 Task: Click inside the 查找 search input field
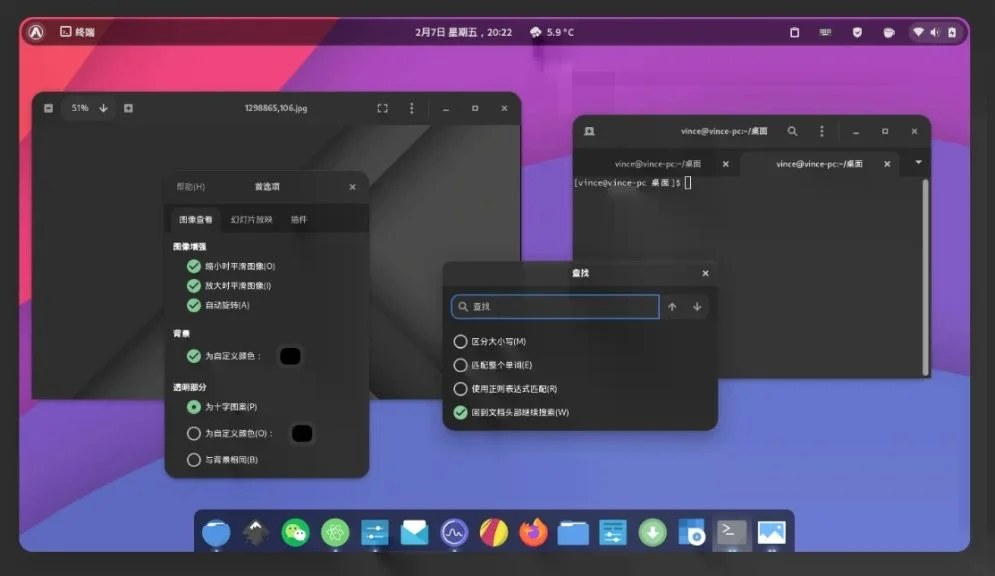coord(554,306)
